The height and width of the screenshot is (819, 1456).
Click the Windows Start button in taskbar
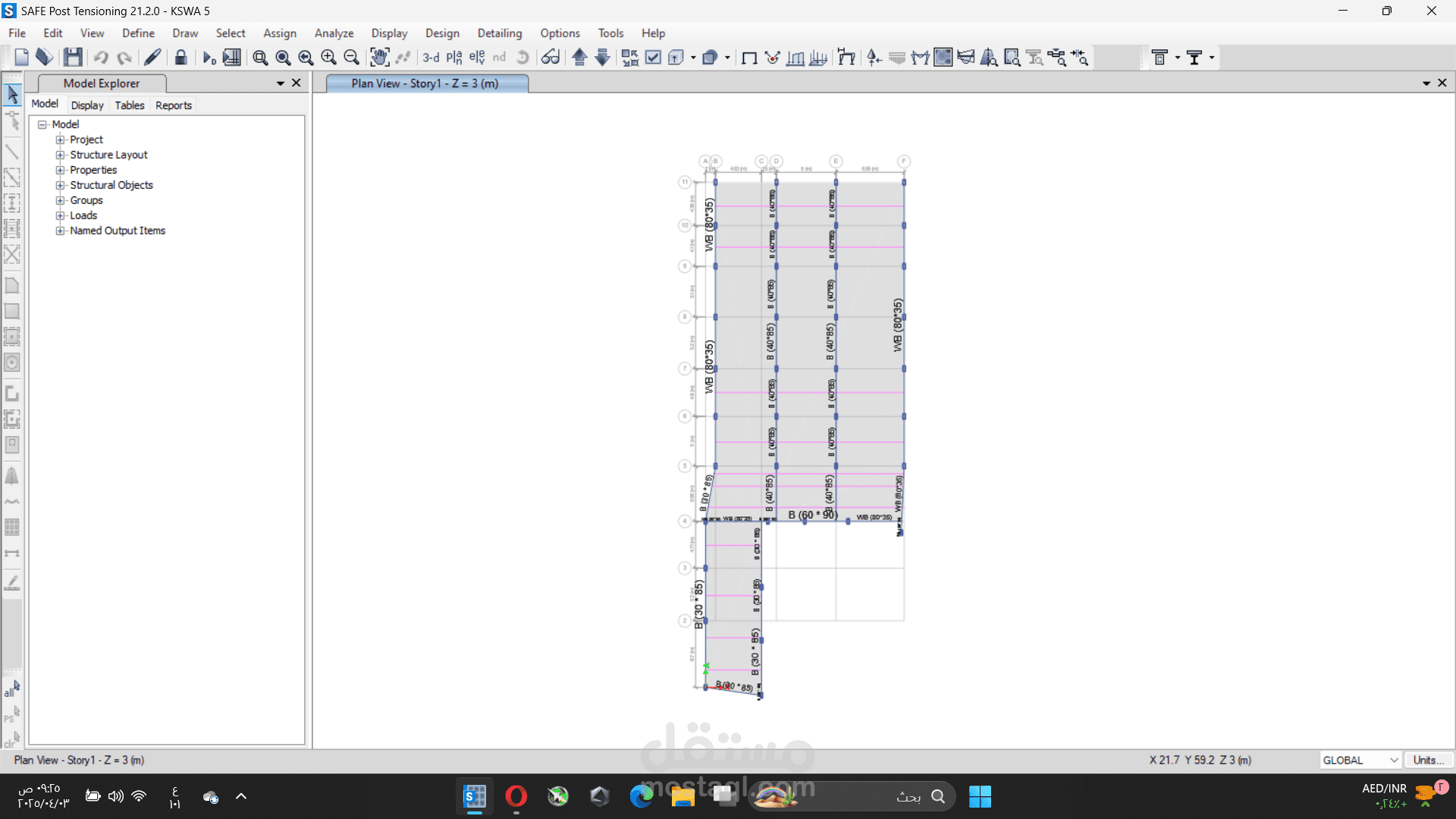[980, 796]
